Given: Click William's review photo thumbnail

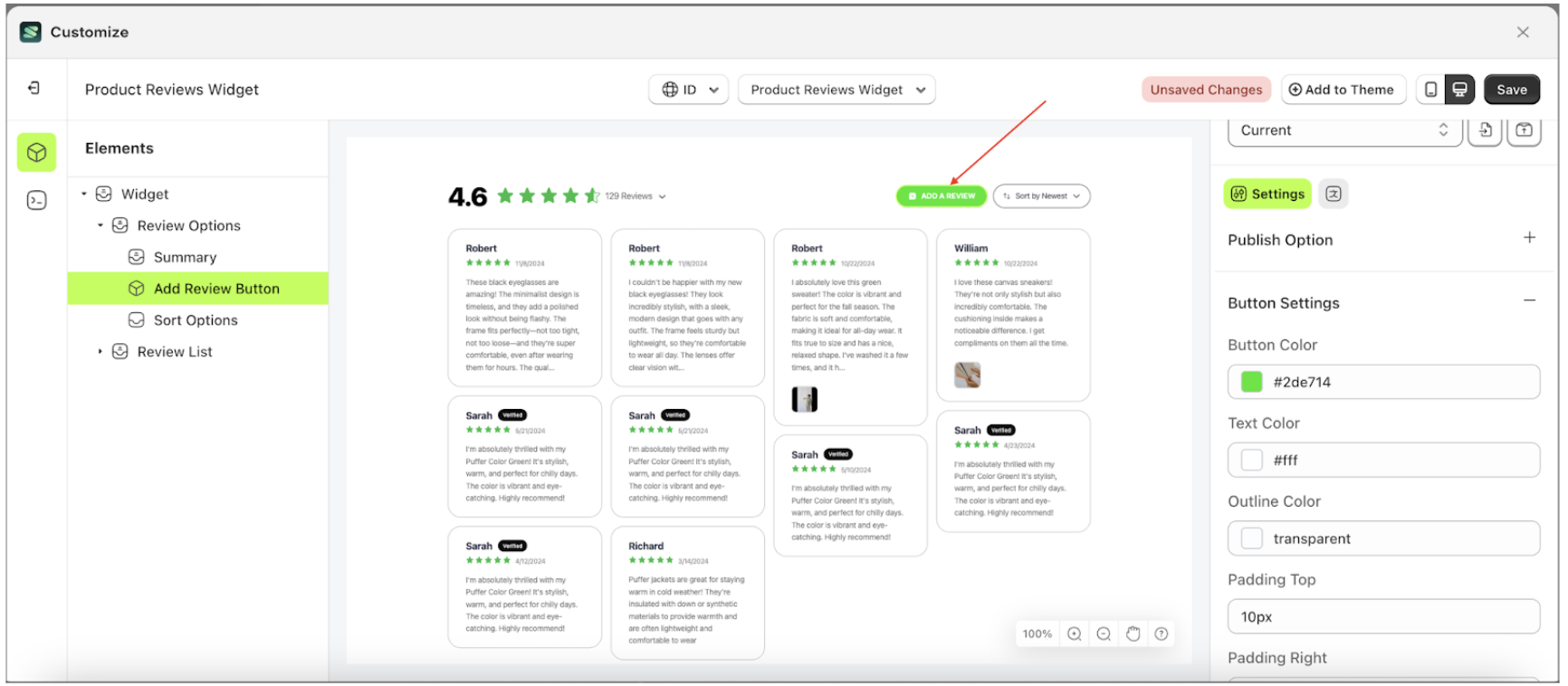Looking at the screenshot, I should click(x=967, y=375).
